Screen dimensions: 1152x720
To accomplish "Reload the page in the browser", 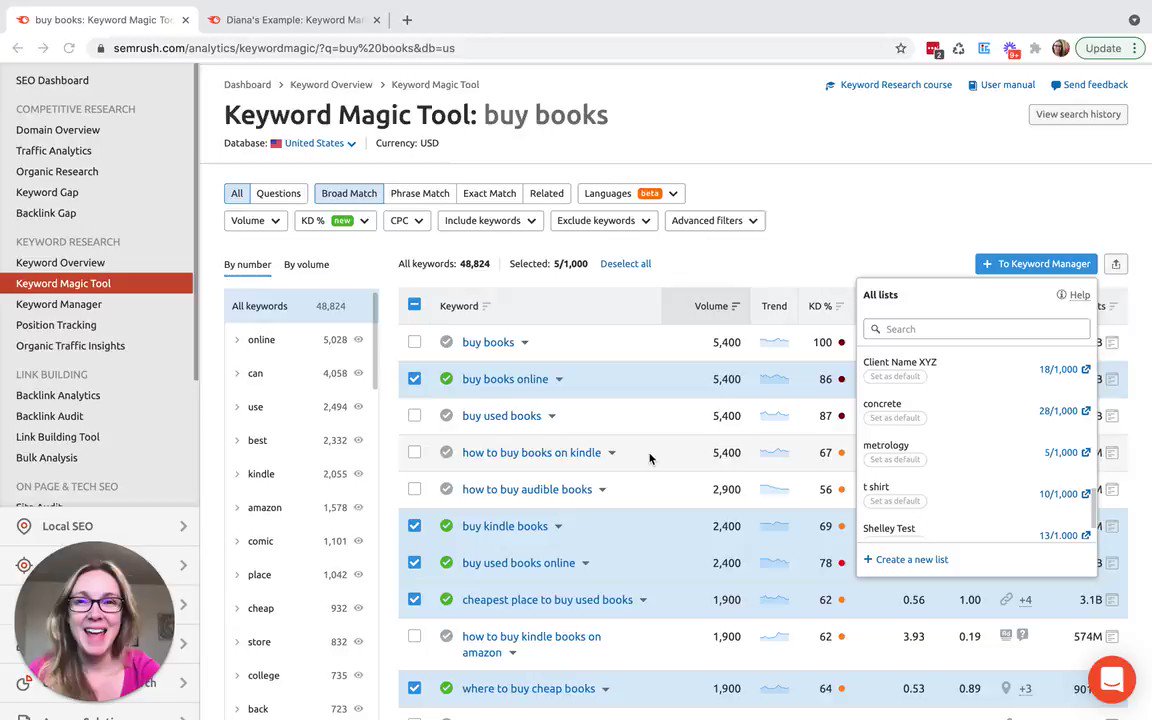I will click(69, 48).
